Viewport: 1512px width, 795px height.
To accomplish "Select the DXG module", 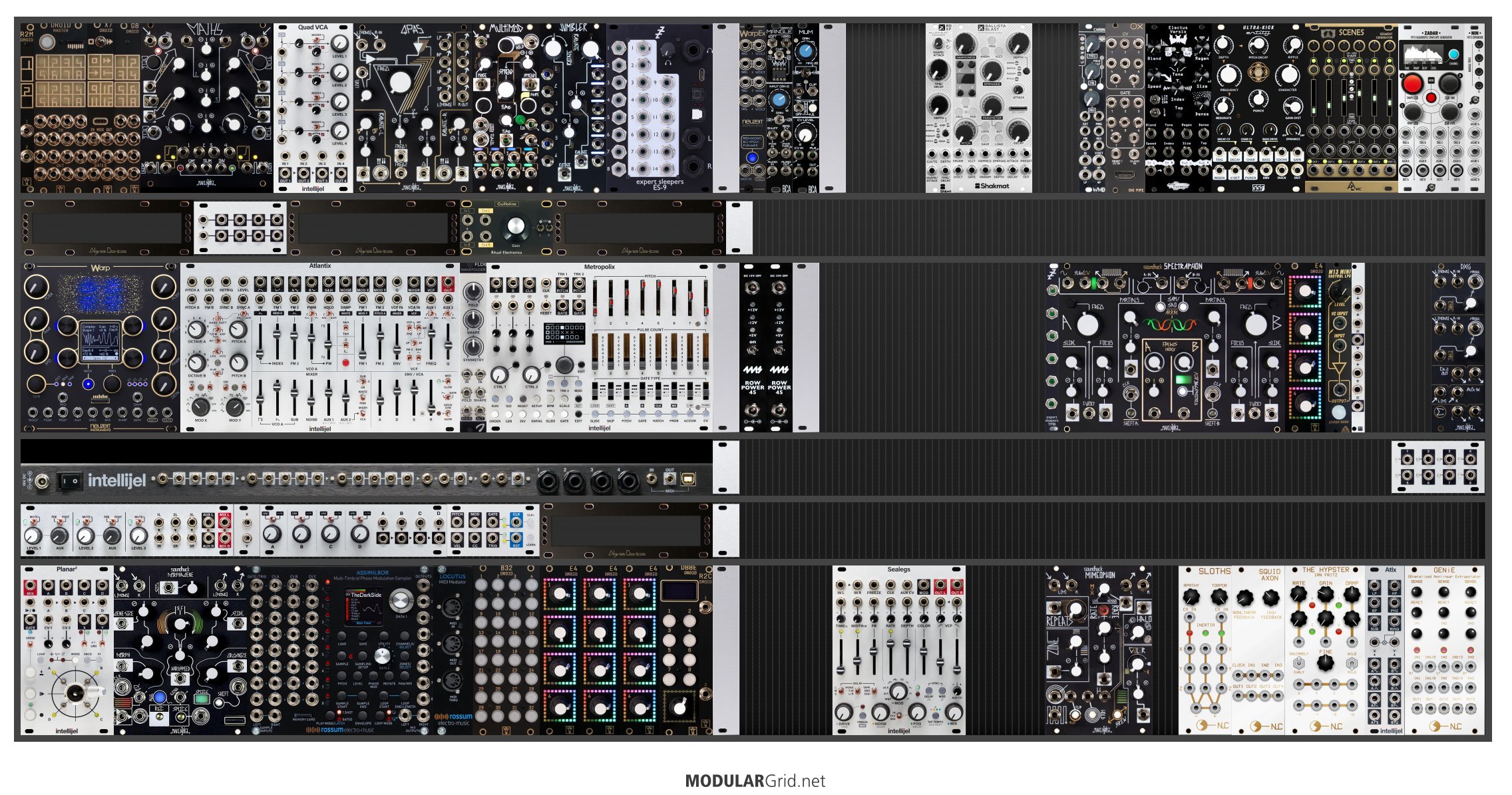I will tap(1458, 347).
